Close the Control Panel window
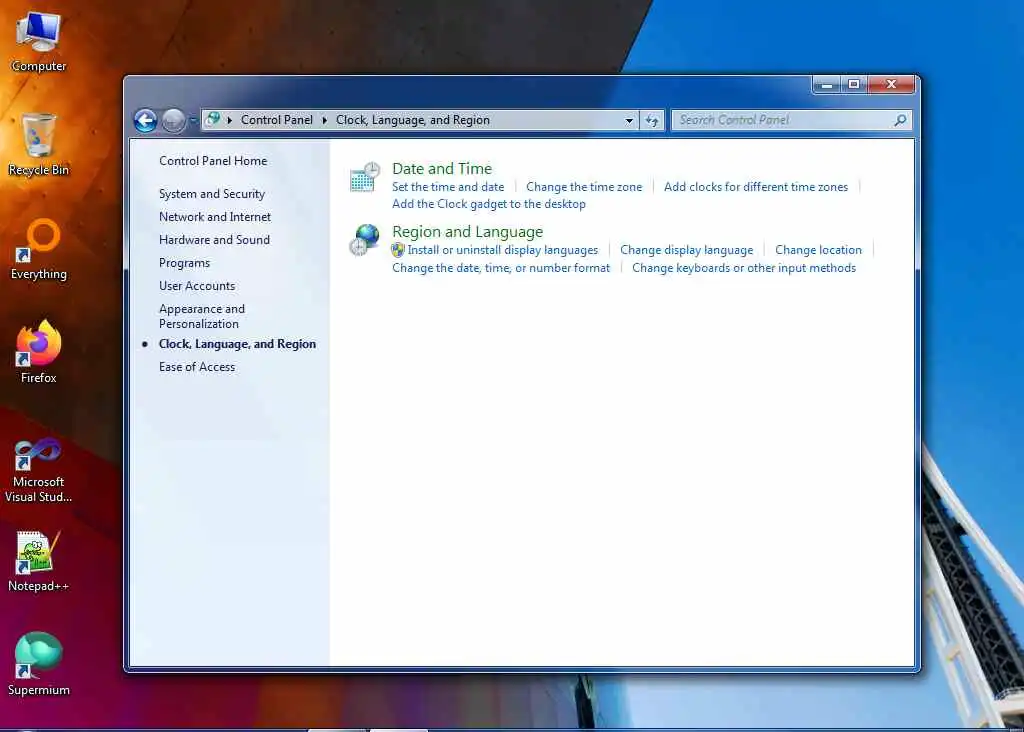This screenshot has height=732, width=1024. [x=891, y=85]
